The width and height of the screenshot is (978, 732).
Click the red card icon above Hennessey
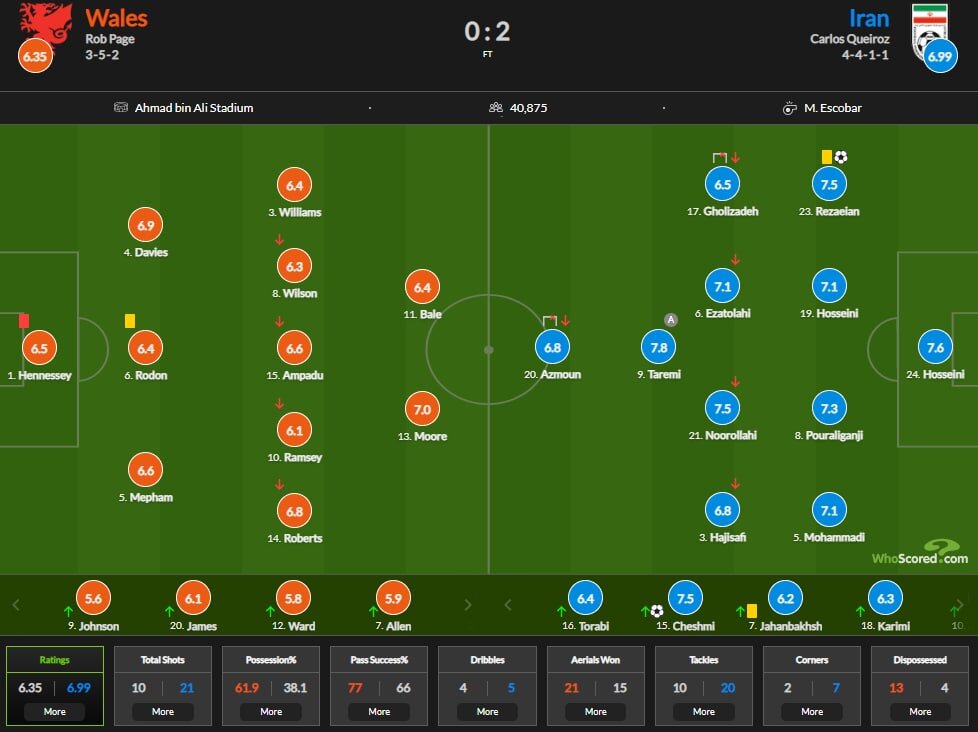24,321
